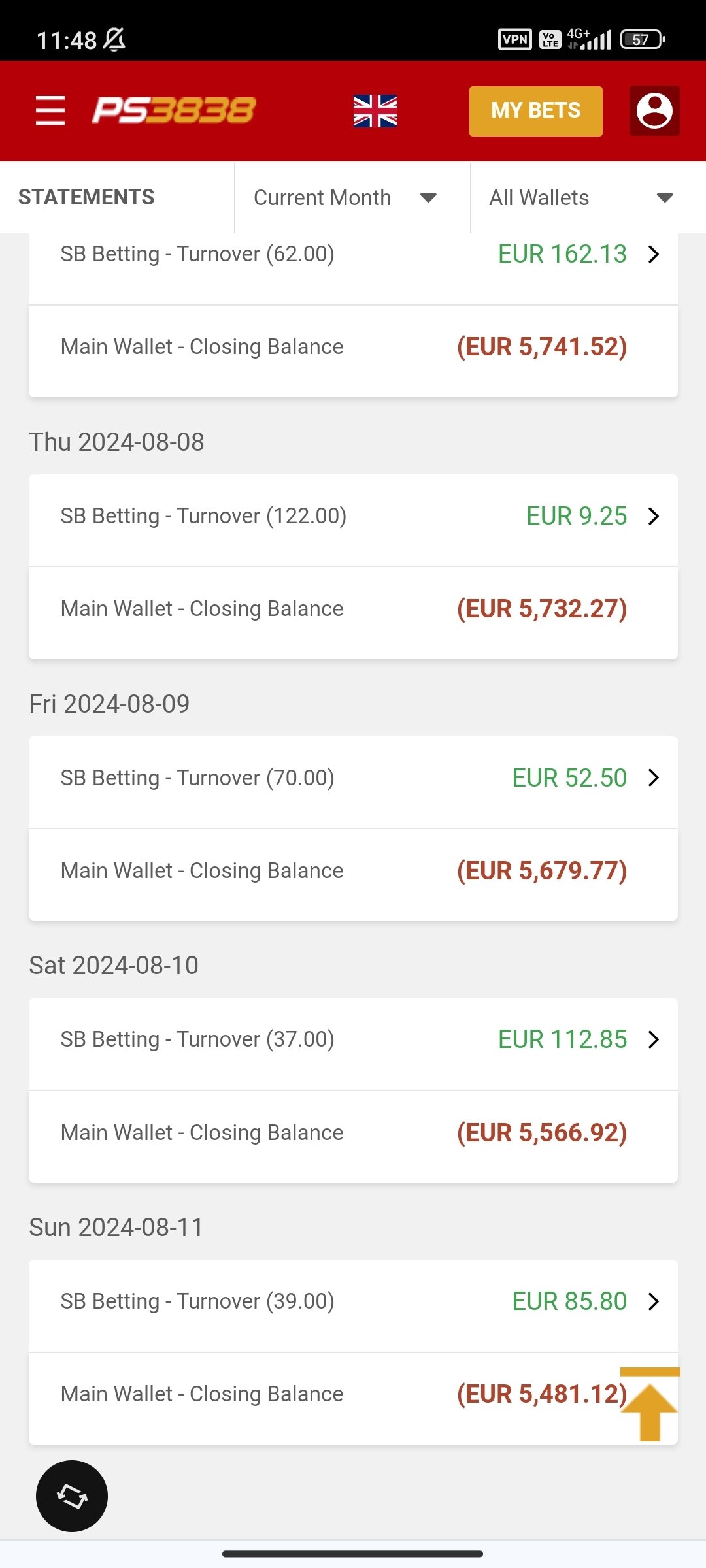Open the user account profile icon
Image resolution: width=706 pixels, height=1568 pixels.
(x=654, y=110)
